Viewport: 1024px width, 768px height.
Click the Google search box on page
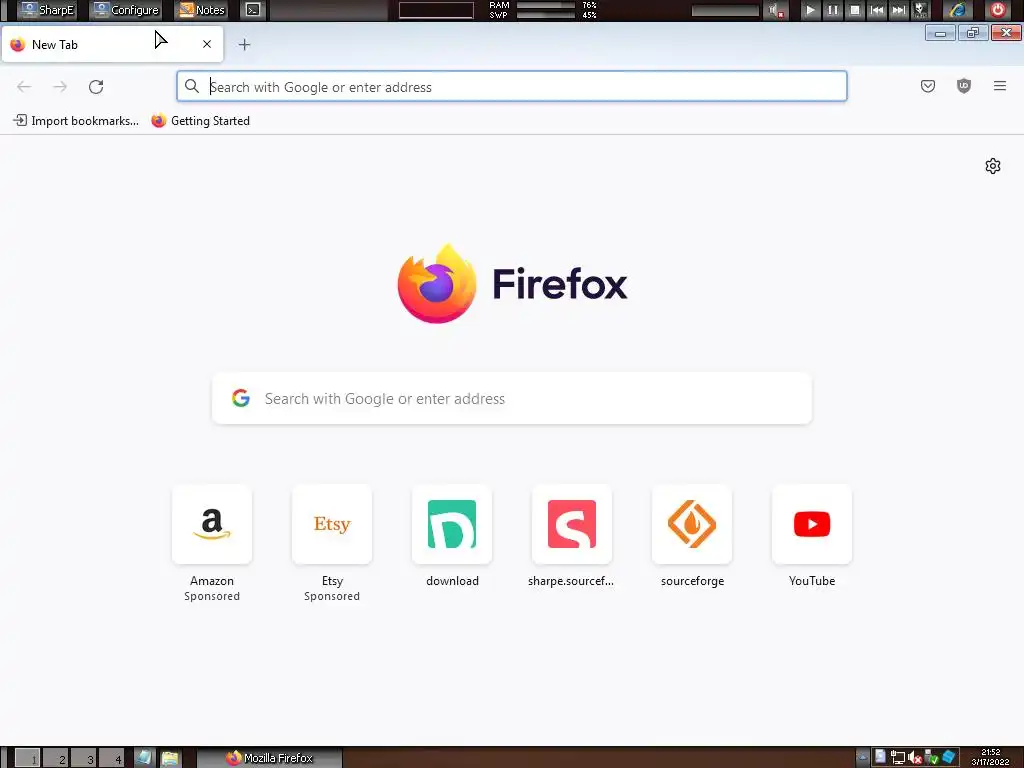512,398
